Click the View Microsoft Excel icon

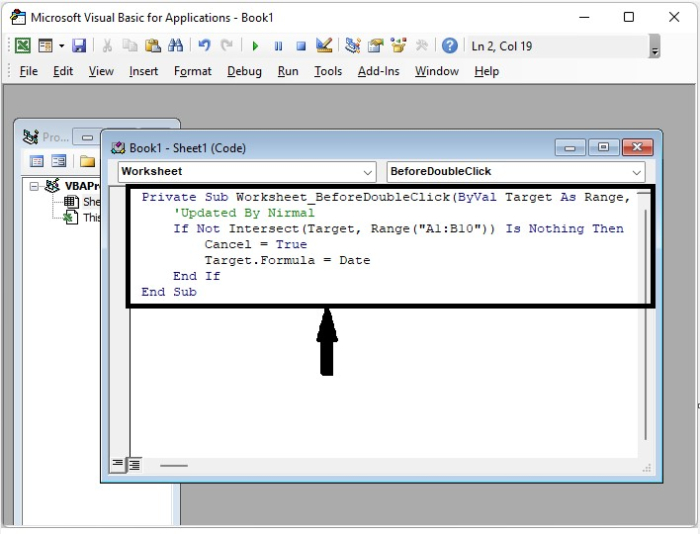pos(23,46)
